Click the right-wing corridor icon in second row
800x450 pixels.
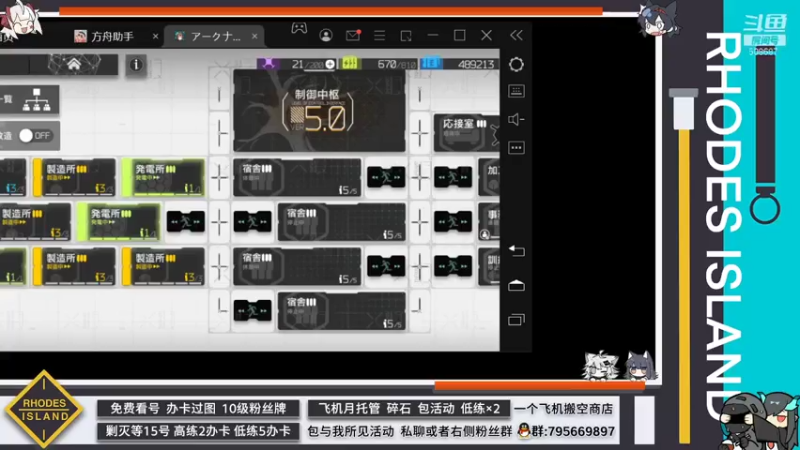(453, 221)
